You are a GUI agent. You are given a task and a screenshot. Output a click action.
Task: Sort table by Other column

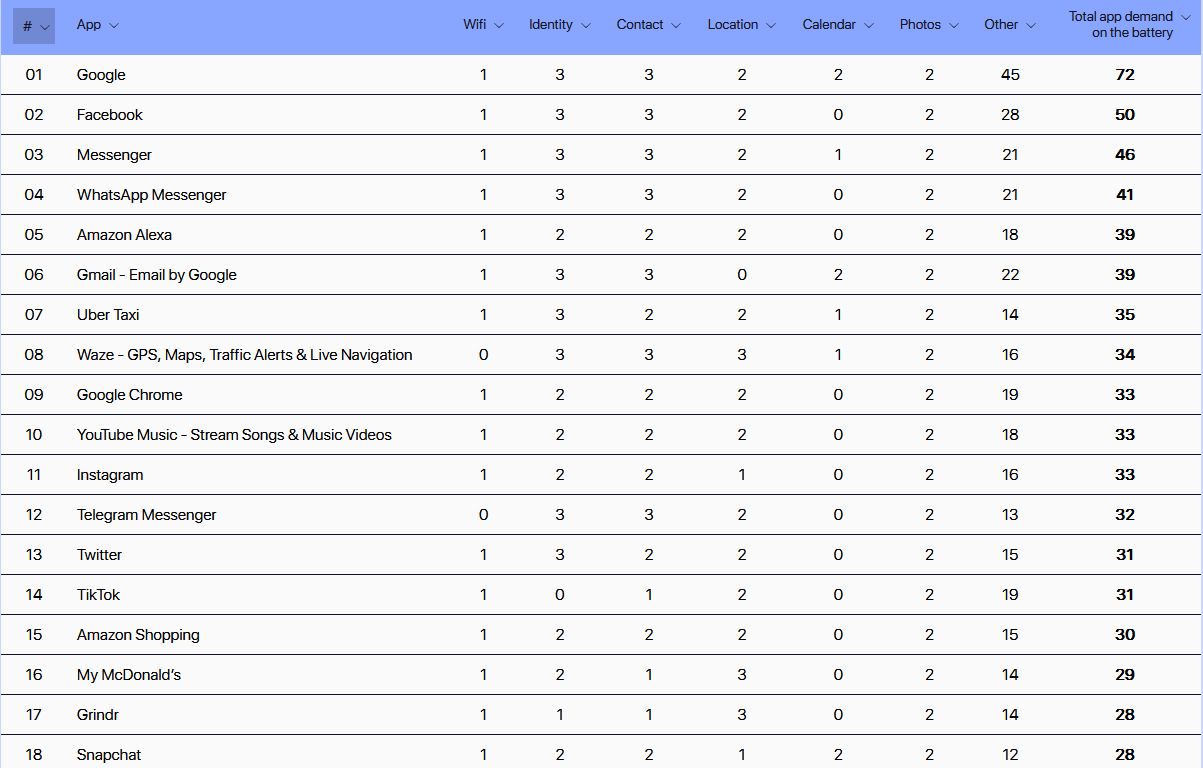[x=1010, y=25]
